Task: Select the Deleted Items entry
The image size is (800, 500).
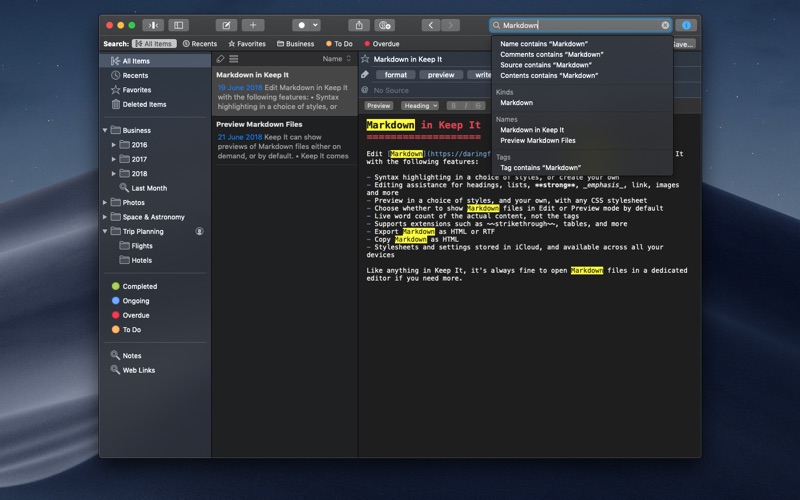Action: point(144,104)
